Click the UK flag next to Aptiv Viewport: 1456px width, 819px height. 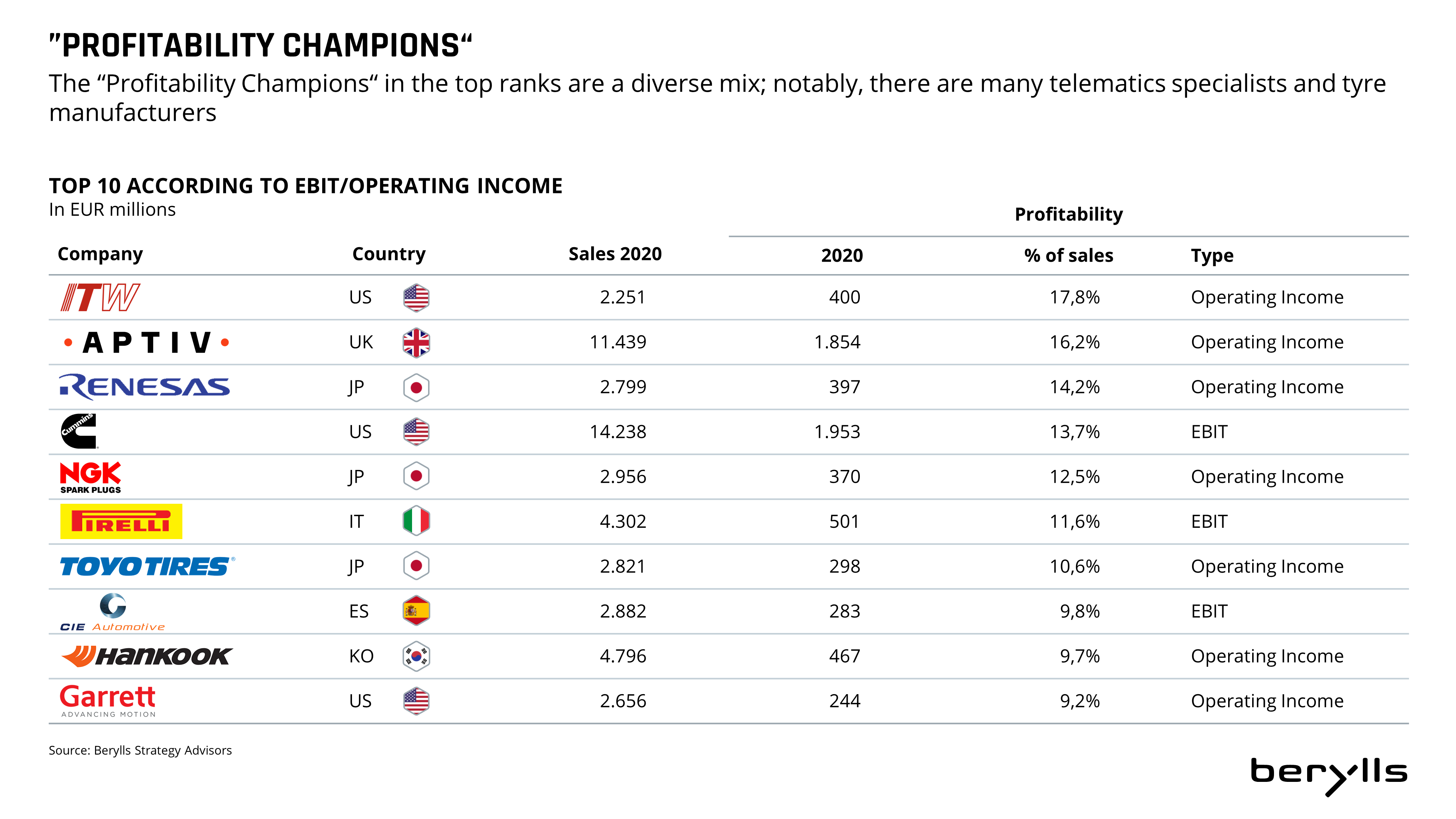[x=416, y=343]
